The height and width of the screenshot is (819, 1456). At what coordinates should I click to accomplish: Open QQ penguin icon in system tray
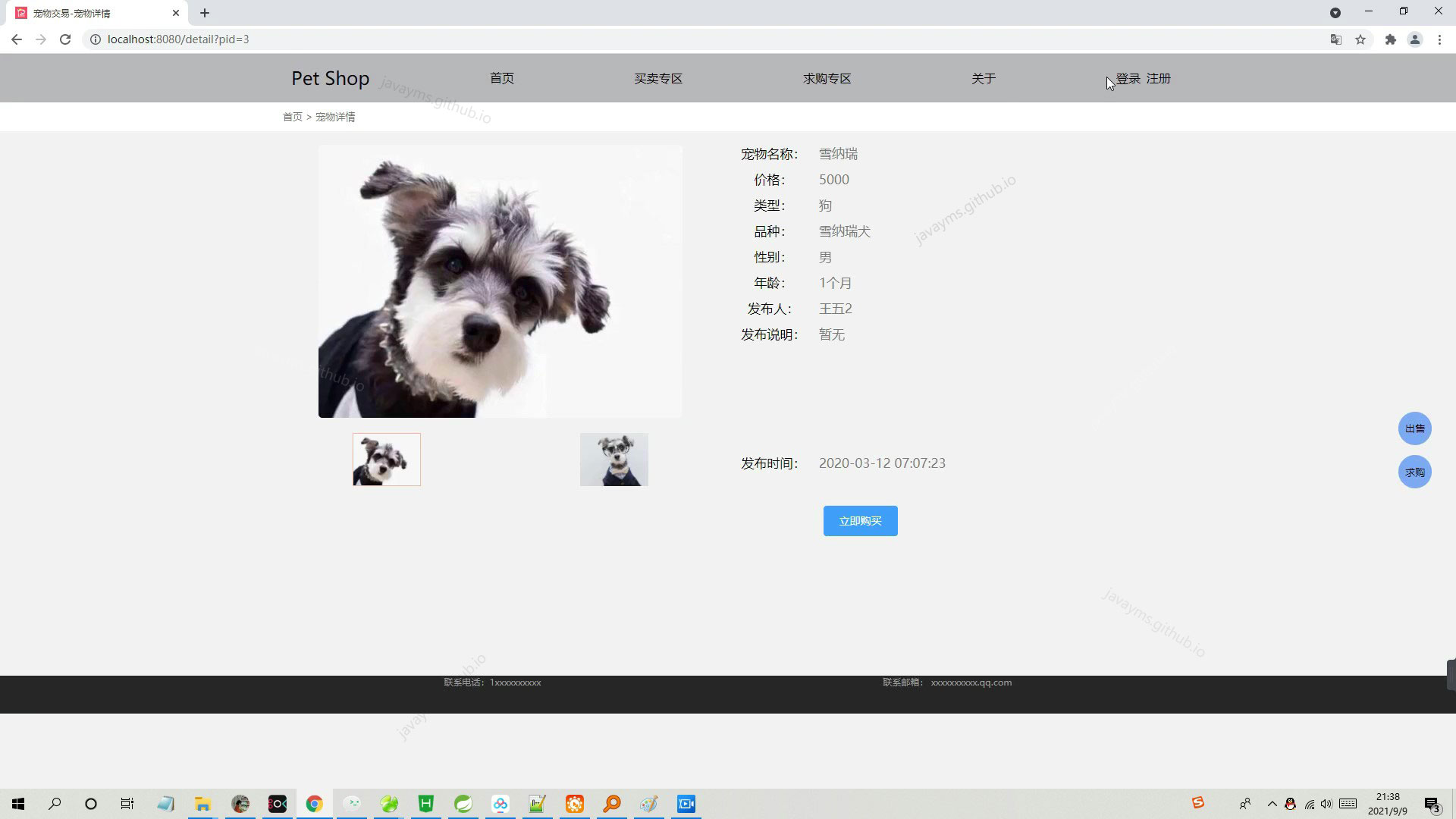click(1291, 804)
